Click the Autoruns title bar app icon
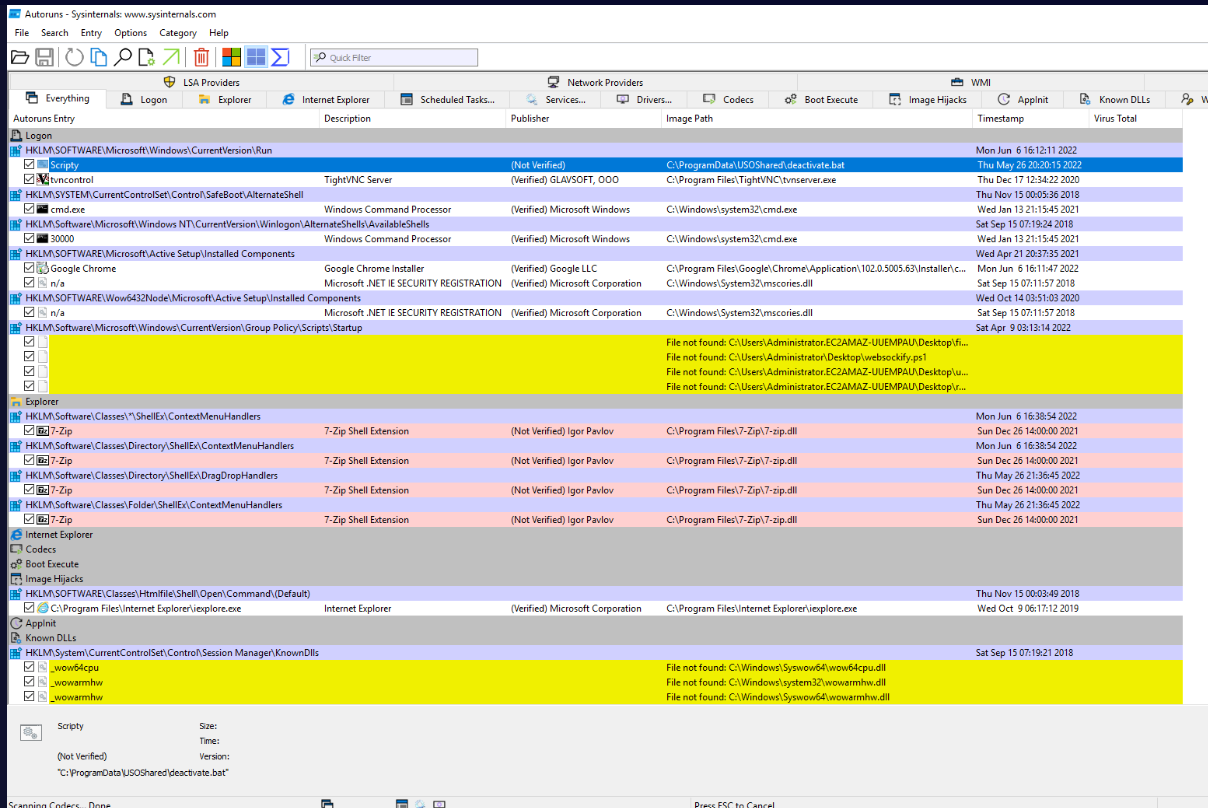Screen dimensions: 1208x808 (15, 15)
